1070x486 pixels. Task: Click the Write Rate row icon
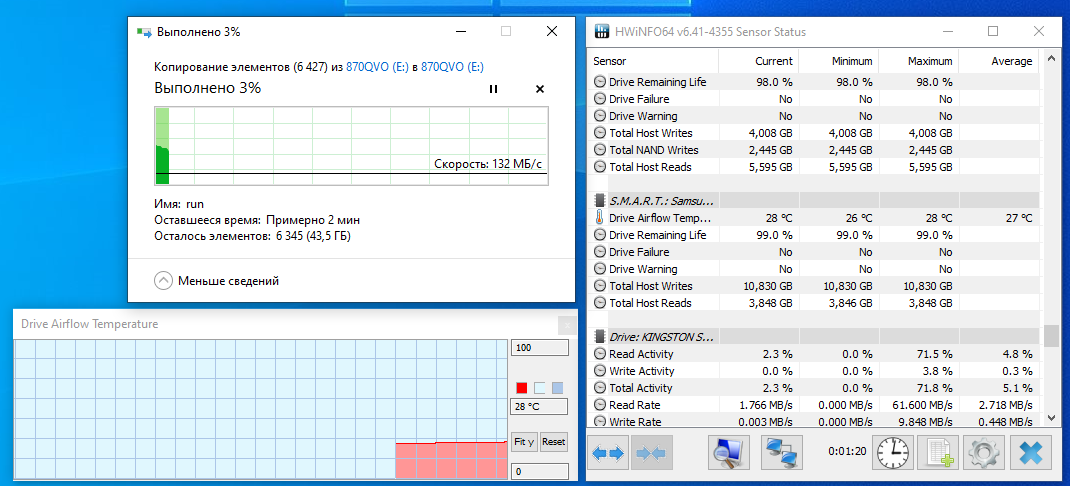(x=599, y=422)
